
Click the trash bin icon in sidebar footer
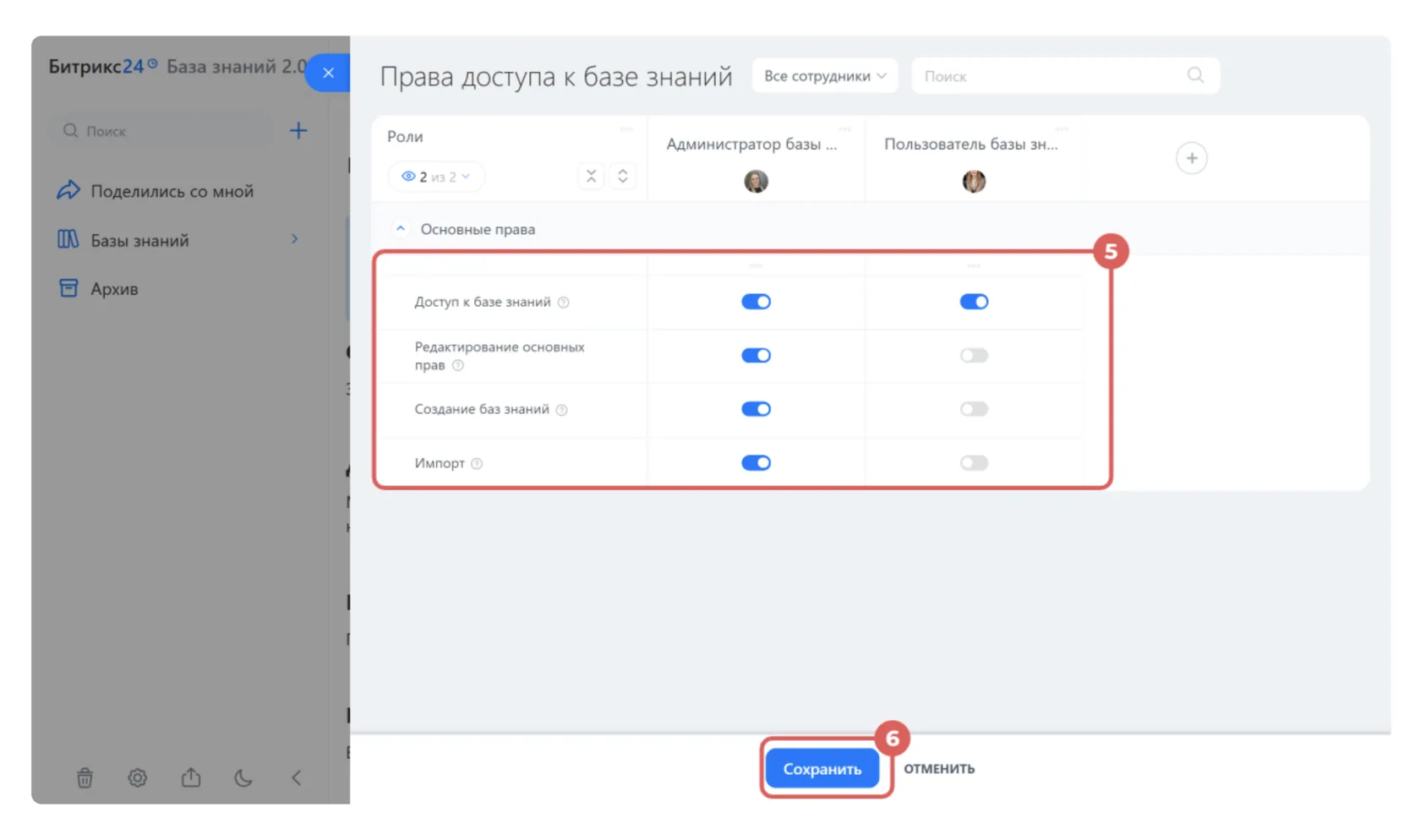[x=85, y=777]
